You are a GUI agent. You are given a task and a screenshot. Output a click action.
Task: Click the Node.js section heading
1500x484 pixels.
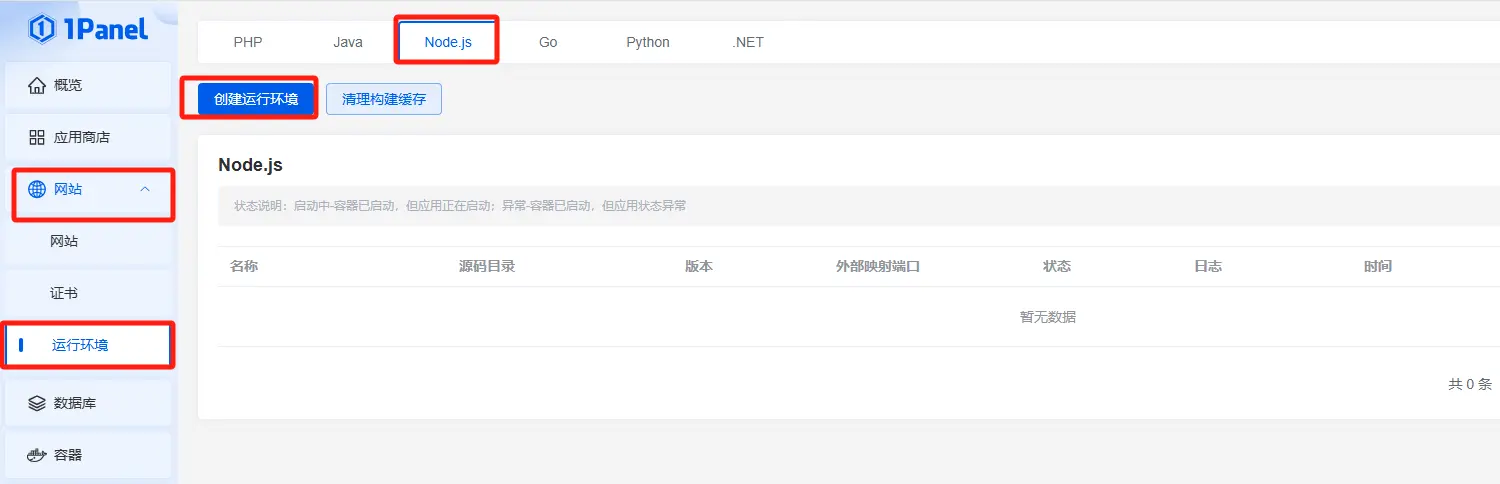pyautogui.click(x=250, y=165)
